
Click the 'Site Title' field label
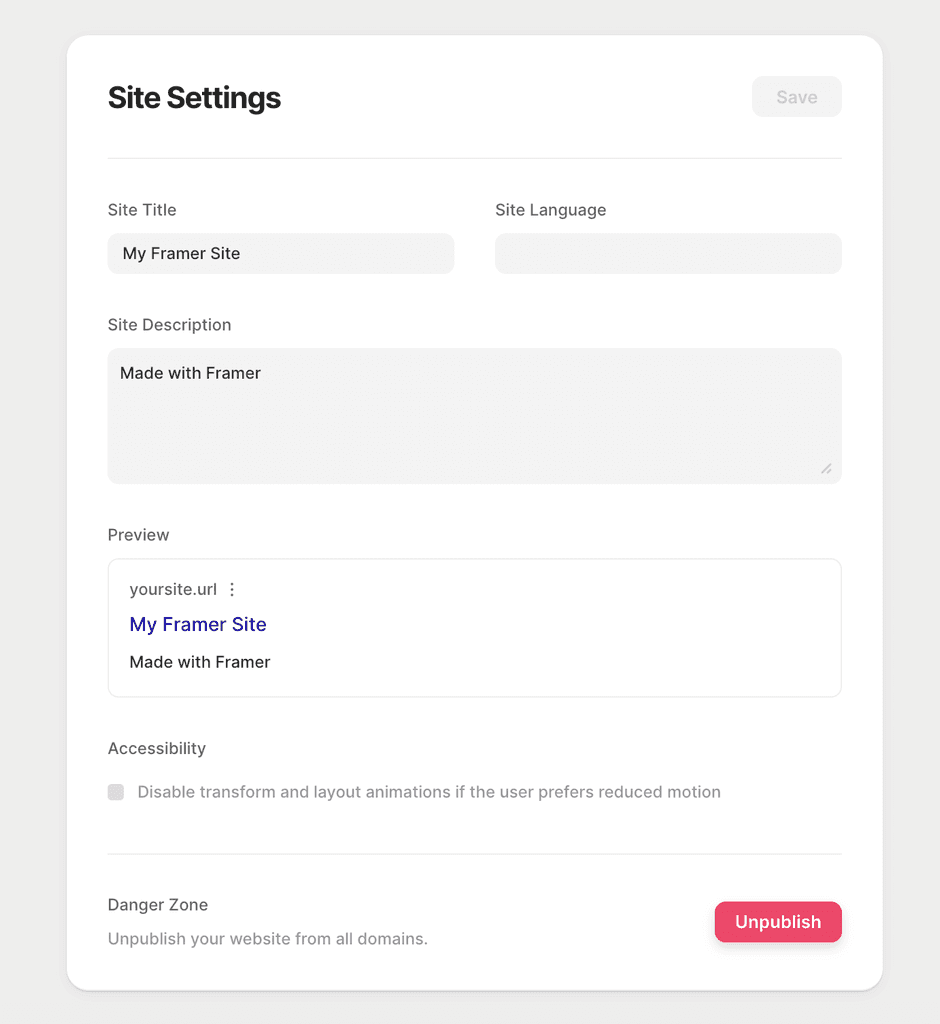pyautogui.click(x=142, y=210)
